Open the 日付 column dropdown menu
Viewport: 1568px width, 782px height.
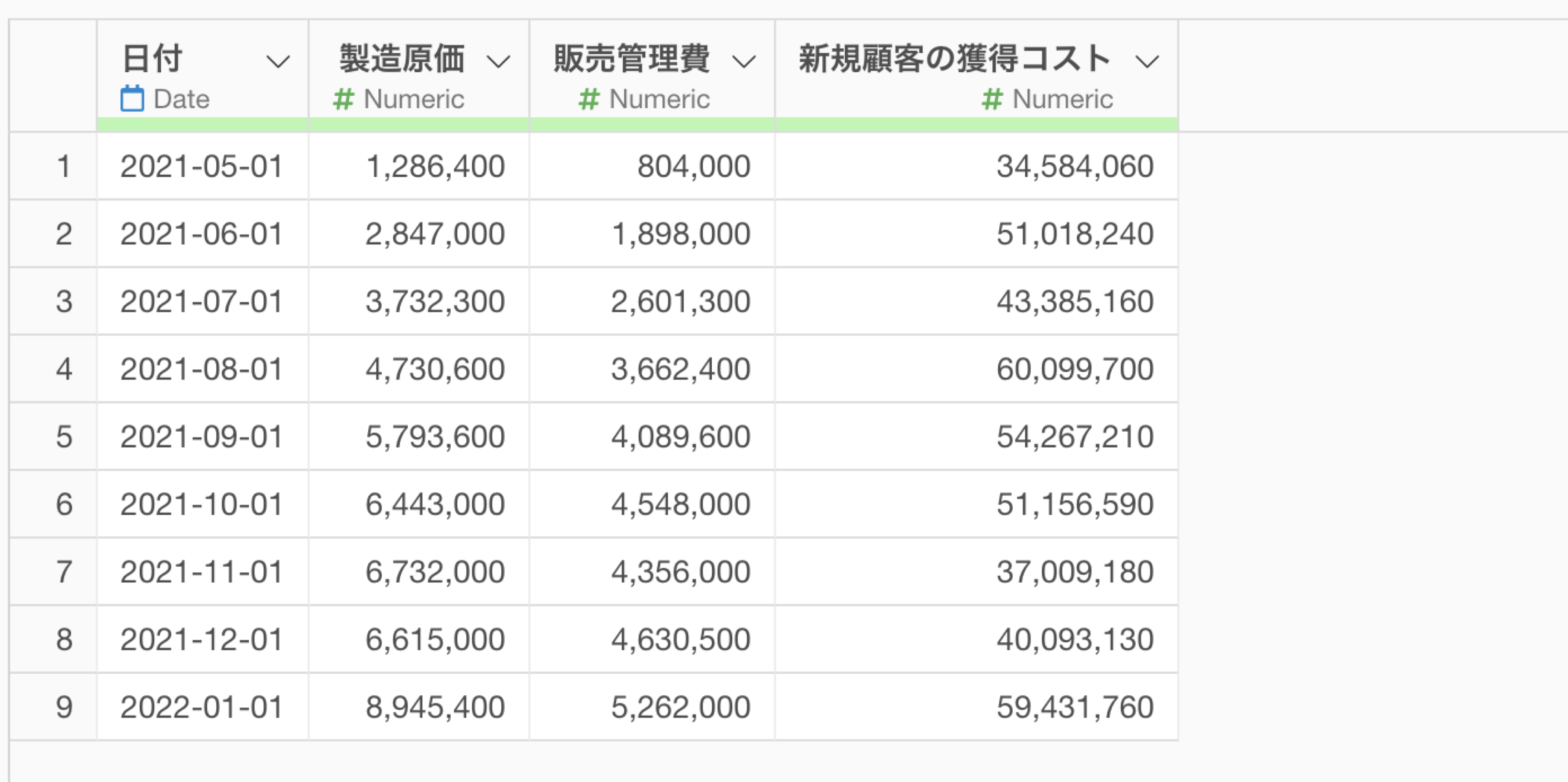point(278,61)
